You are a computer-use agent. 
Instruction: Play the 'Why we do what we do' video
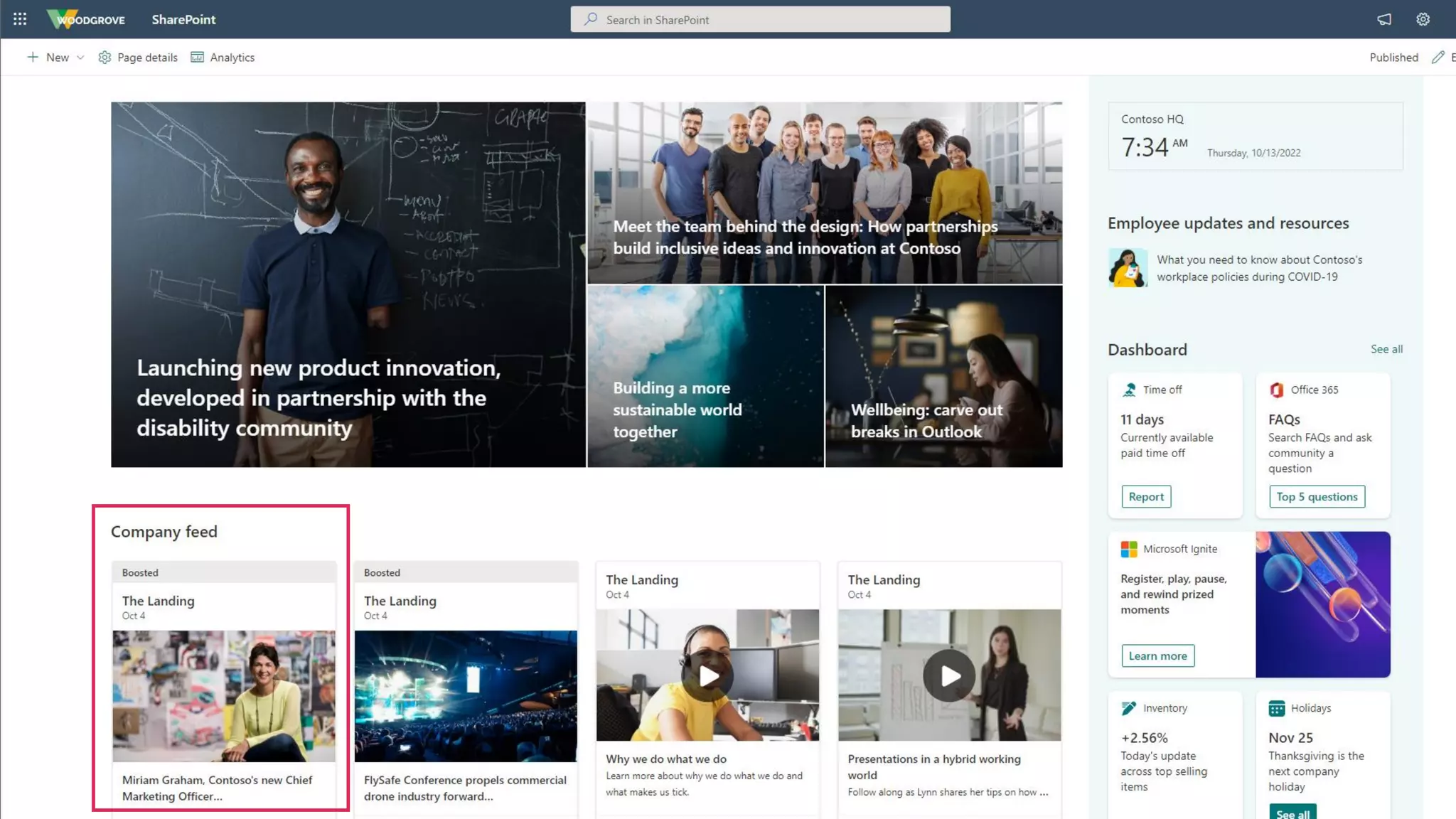[x=707, y=675]
